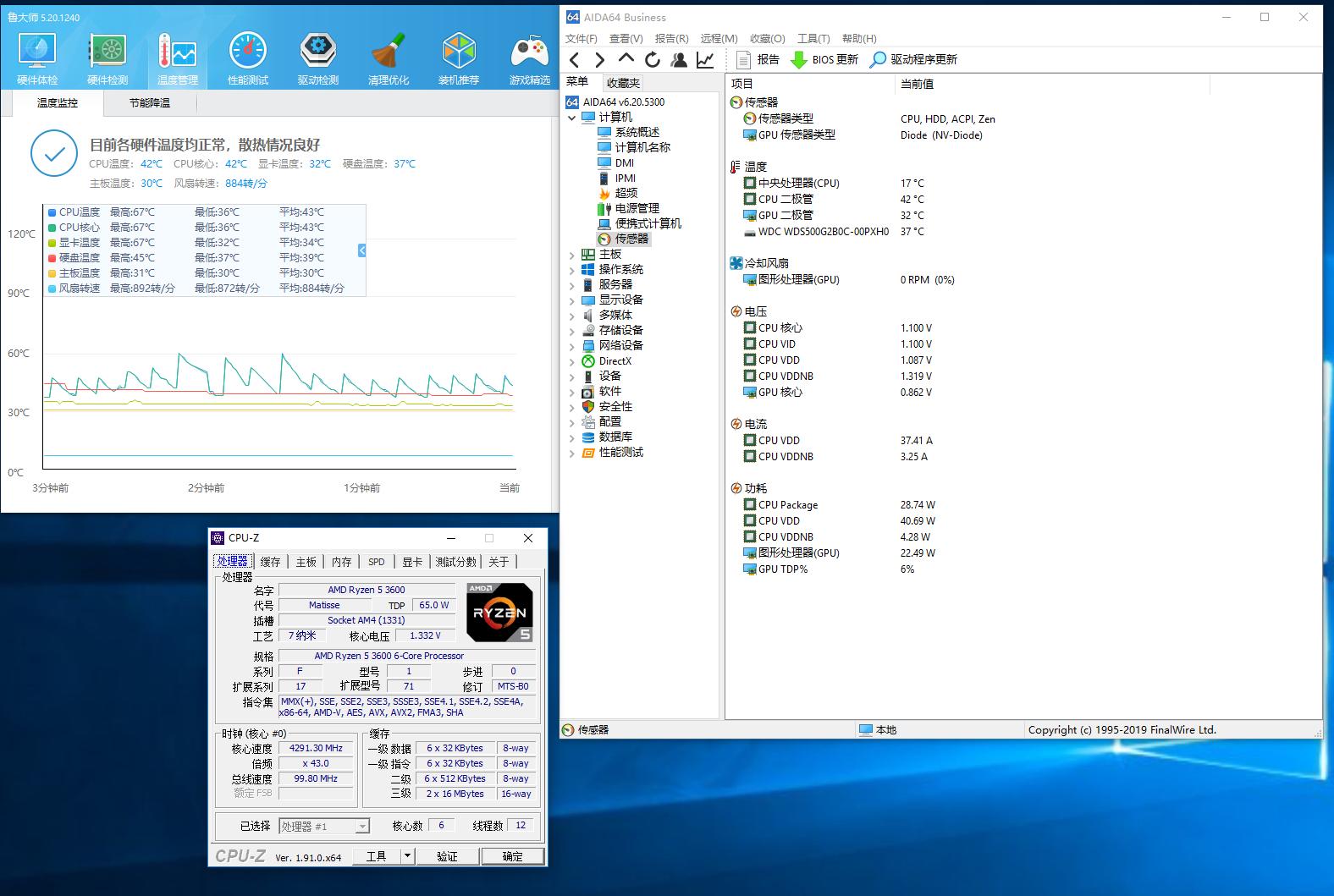Open the AIDA64 graph chart icon
This screenshot has height=896, width=1334.
[x=704, y=59]
